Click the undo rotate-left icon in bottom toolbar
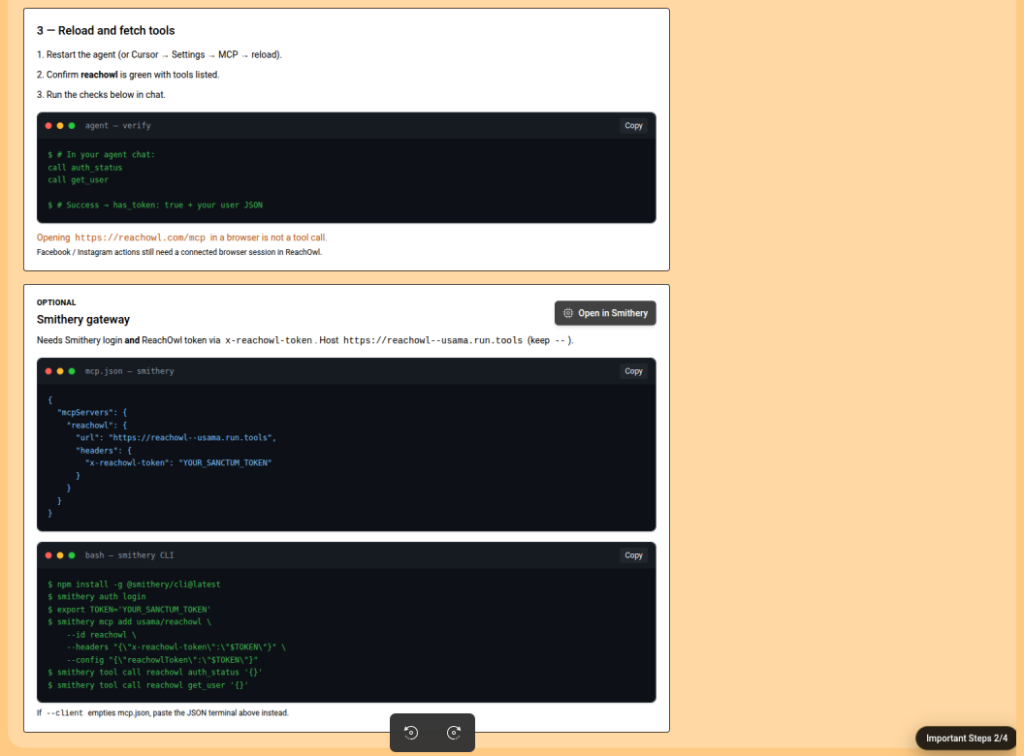Viewport: 1024px width, 756px height. click(x=411, y=732)
